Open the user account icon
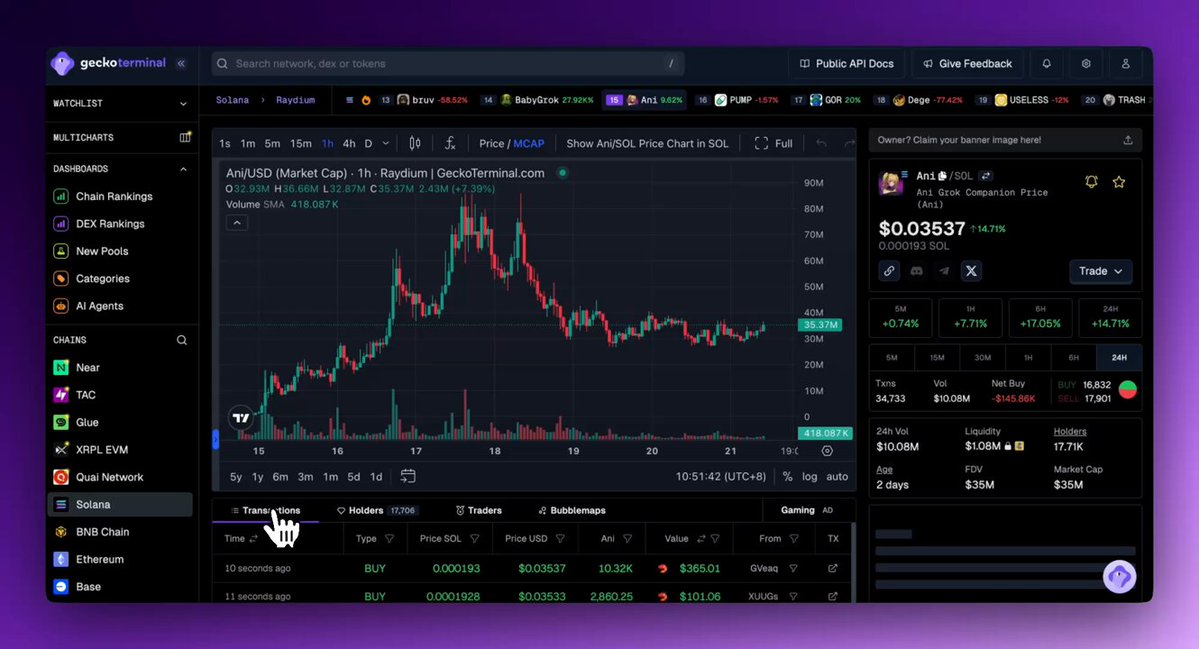This screenshot has height=649, width=1199. click(x=1126, y=63)
